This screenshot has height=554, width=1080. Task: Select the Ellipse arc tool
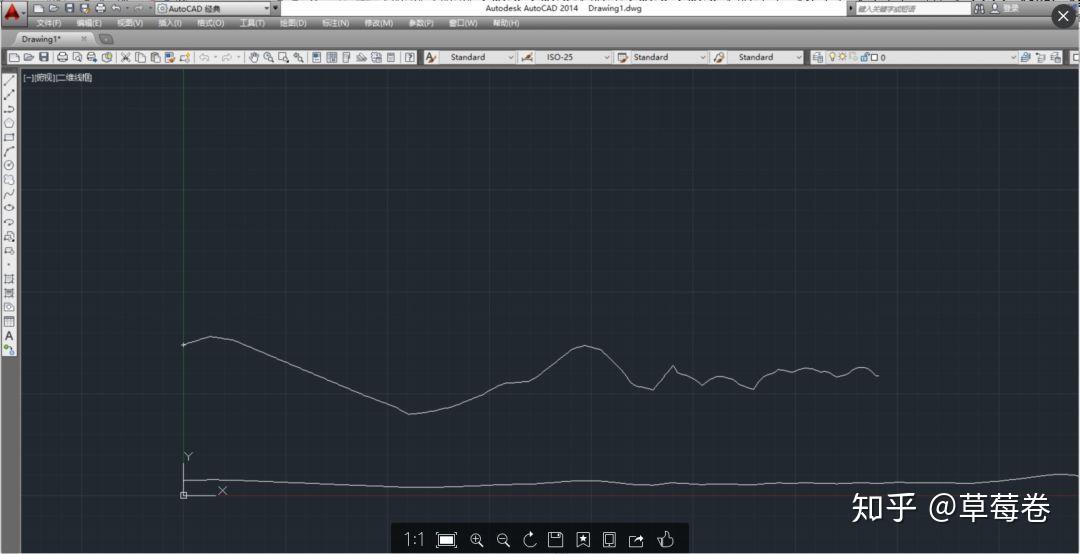[9, 222]
